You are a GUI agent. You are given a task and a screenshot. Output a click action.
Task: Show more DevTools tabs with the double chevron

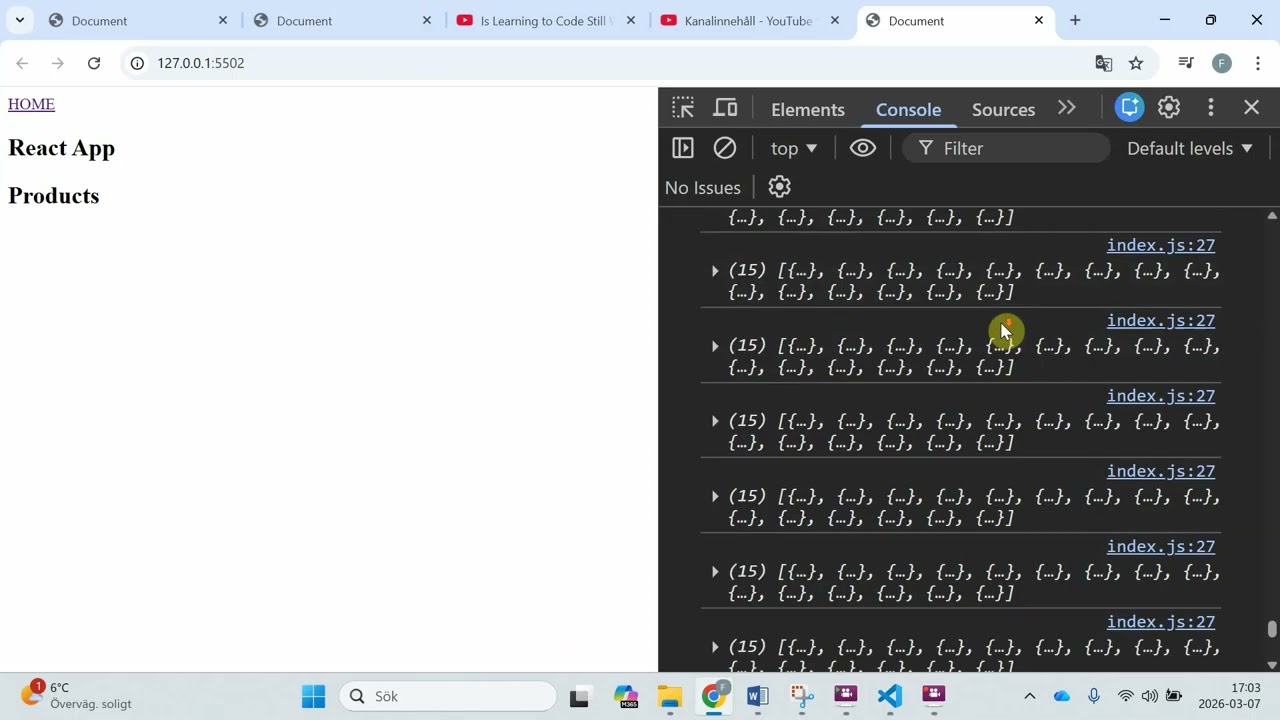1067,108
